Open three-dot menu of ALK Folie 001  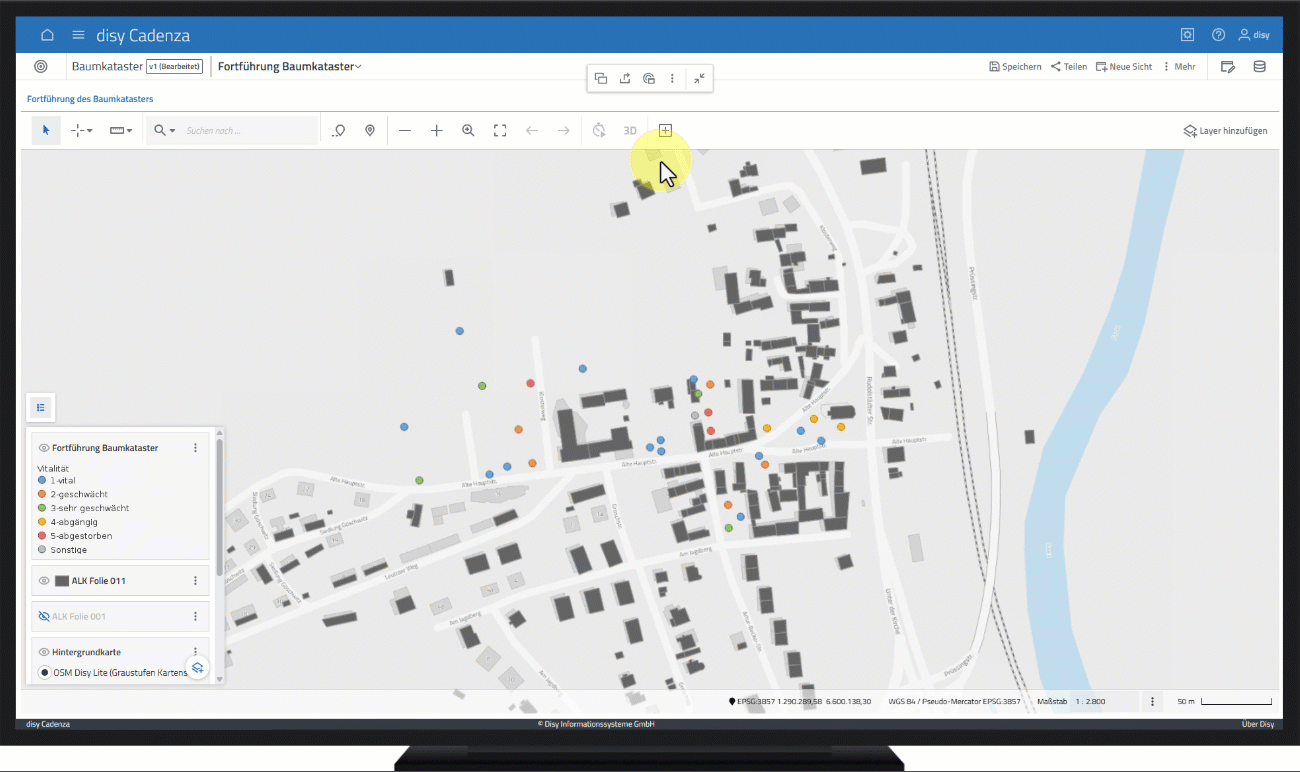click(196, 617)
